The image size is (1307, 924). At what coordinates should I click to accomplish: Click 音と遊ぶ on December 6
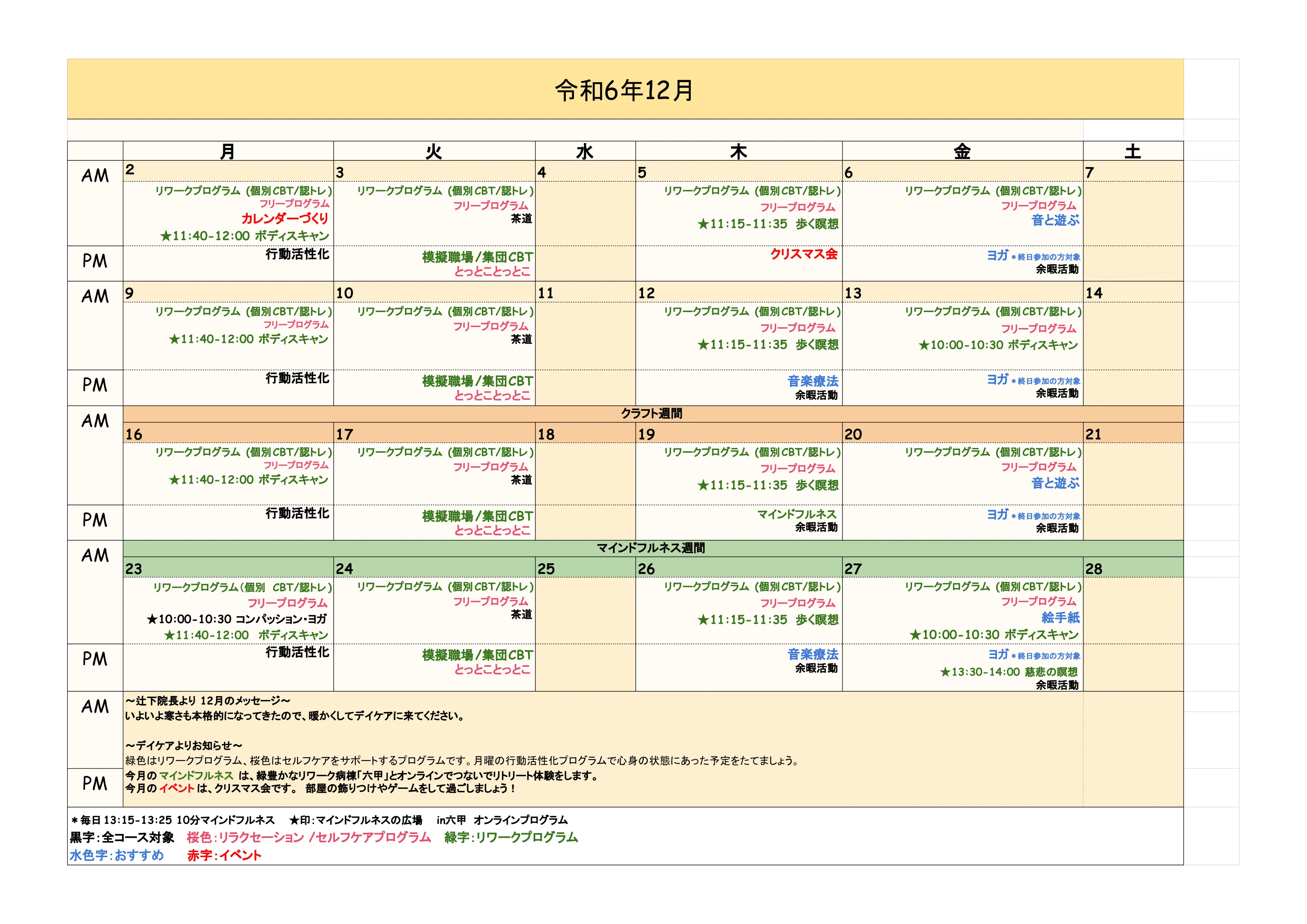(x=1055, y=220)
